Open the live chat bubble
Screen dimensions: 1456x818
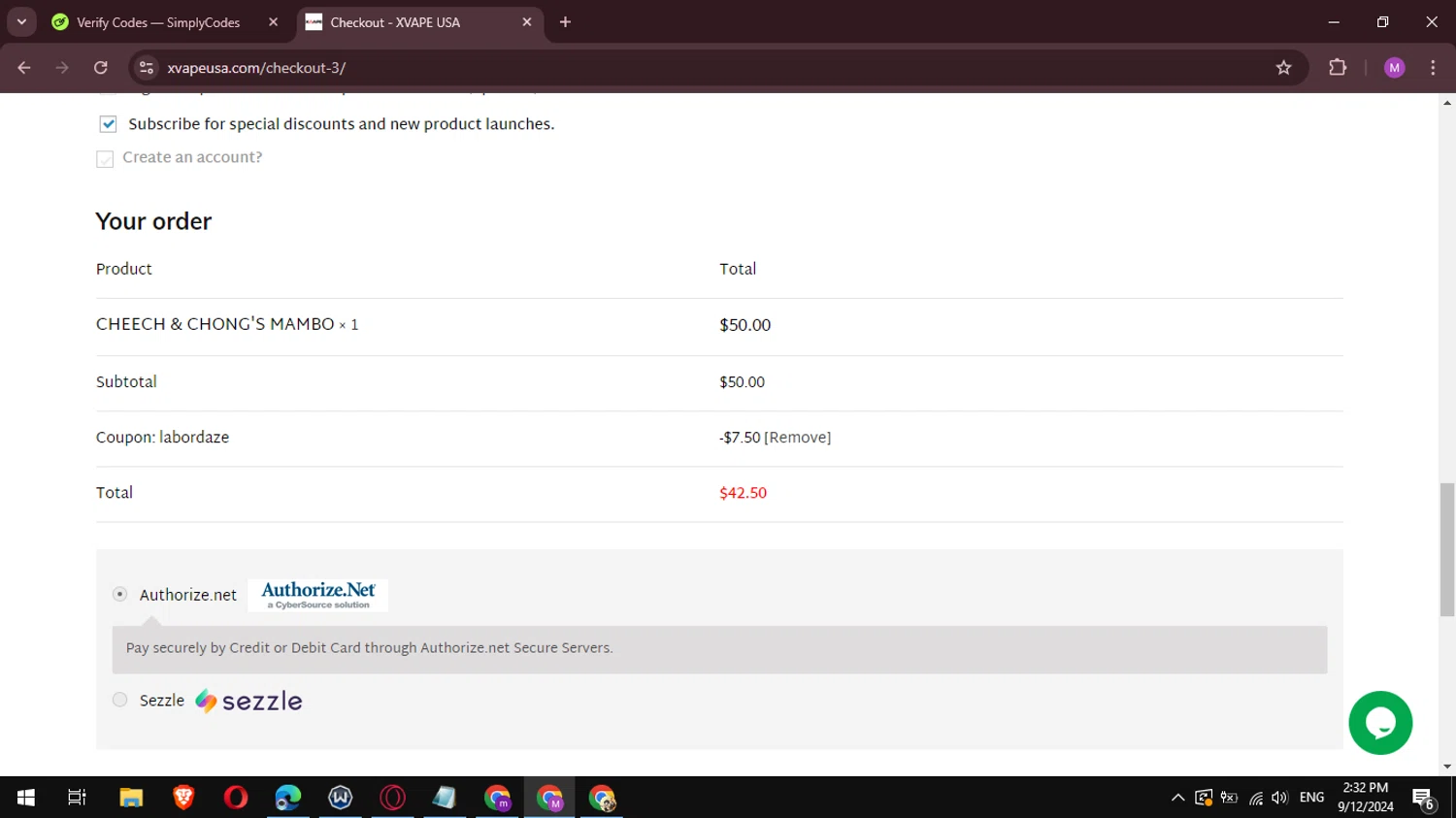(1380, 723)
